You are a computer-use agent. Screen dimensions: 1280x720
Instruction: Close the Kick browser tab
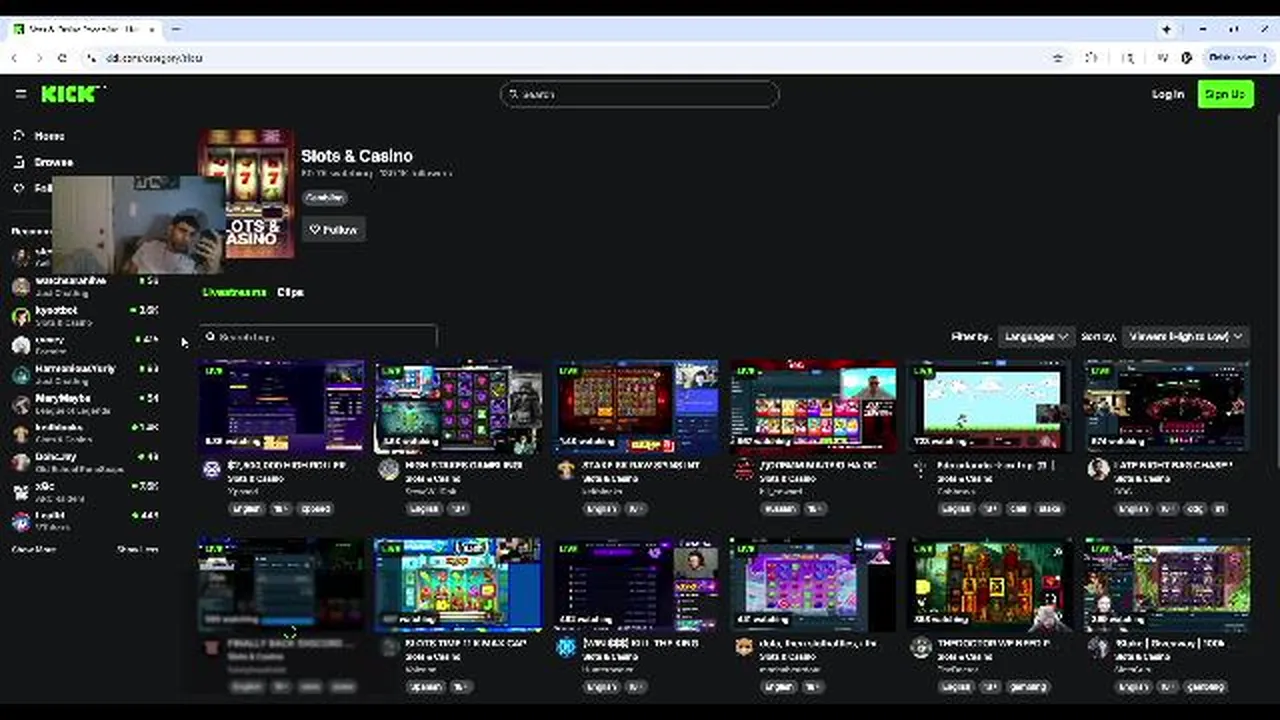click(x=151, y=29)
